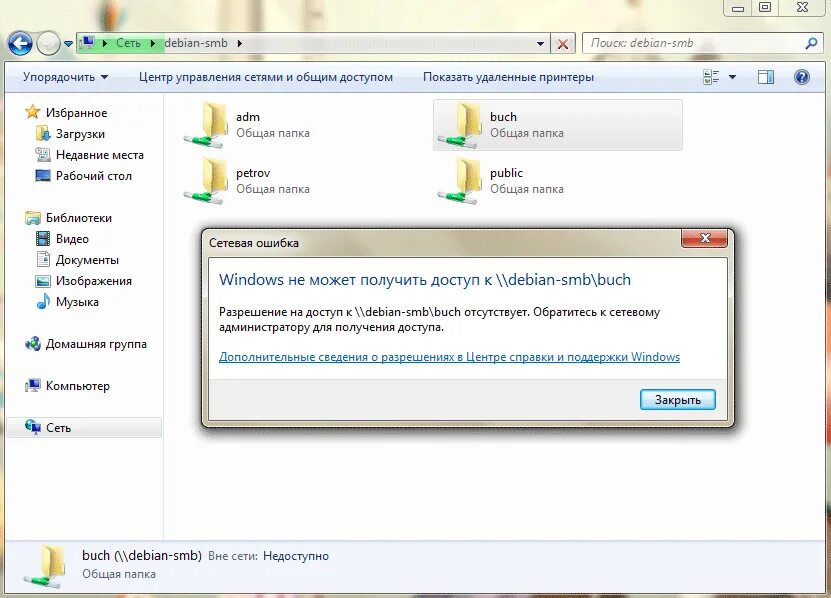Open the recent pages dropdown arrow

pos(68,43)
